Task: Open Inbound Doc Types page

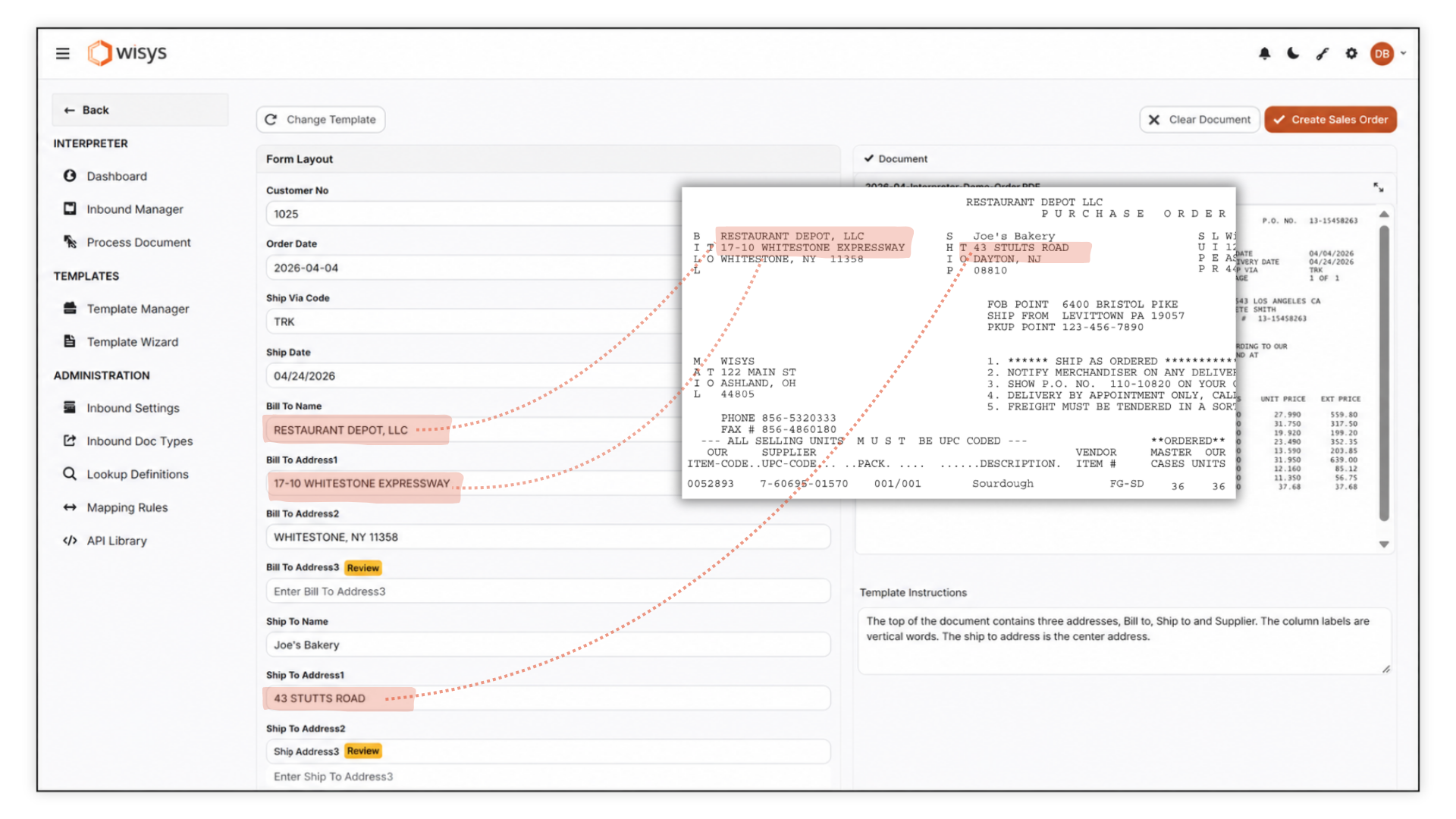Action: (140, 441)
